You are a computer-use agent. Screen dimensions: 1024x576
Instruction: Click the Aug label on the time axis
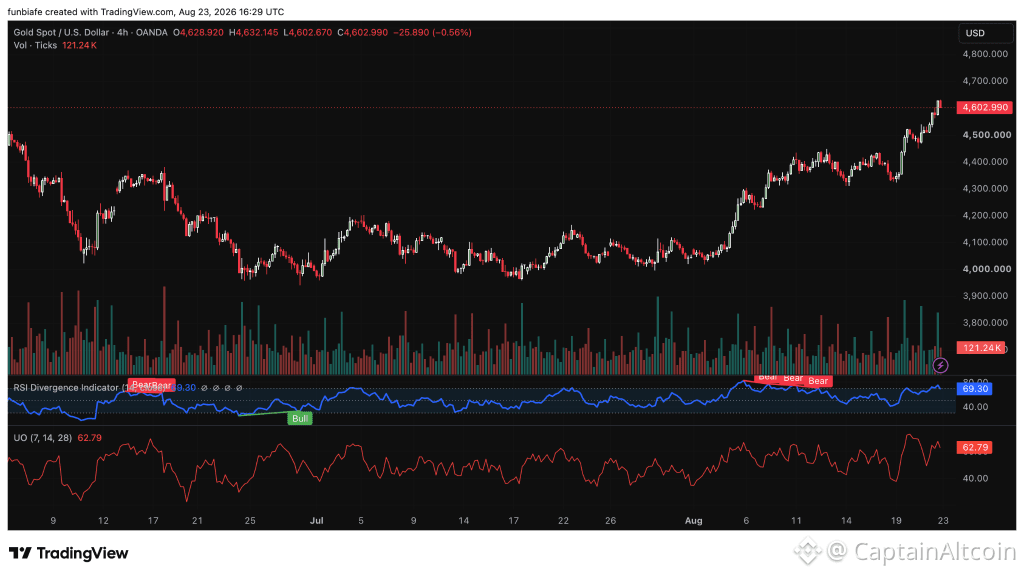click(x=694, y=520)
